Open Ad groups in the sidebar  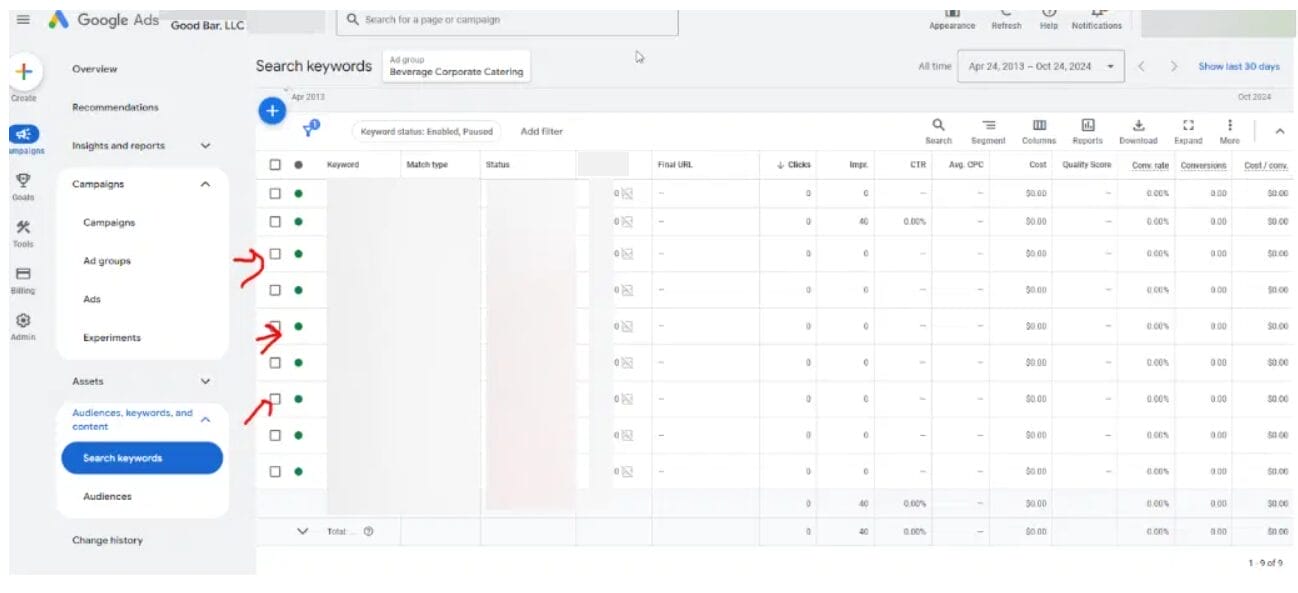107,261
